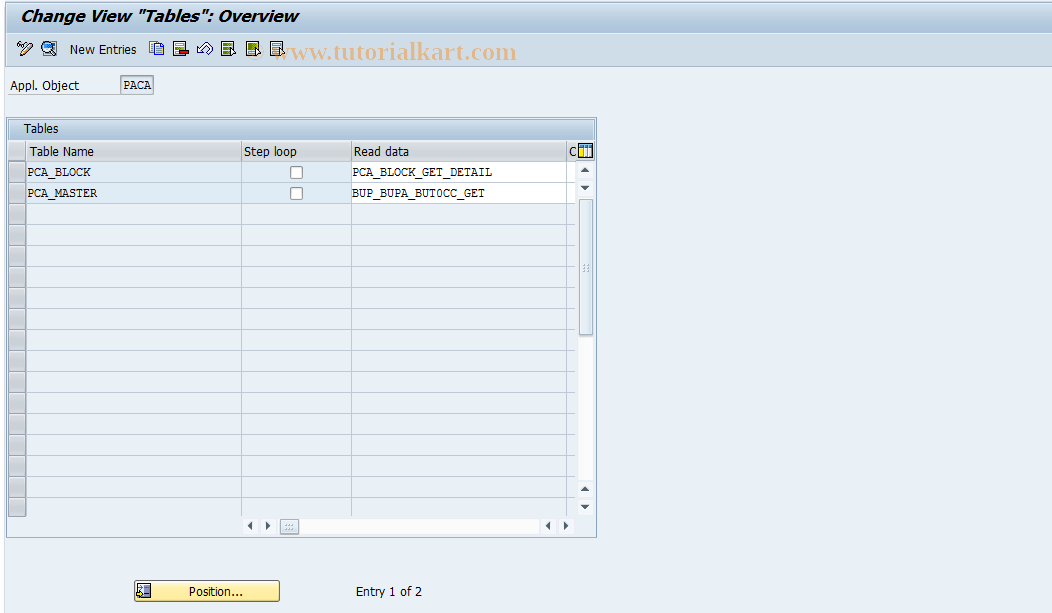Image resolution: width=1052 pixels, height=613 pixels.
Task: Click the Appl. Object PACA field
Action: (x=137, y=85)
